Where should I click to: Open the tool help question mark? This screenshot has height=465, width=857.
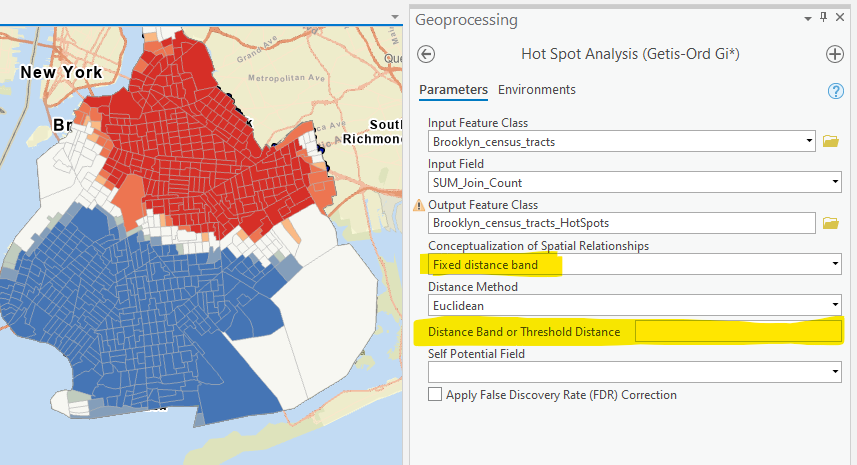point(836,91)
